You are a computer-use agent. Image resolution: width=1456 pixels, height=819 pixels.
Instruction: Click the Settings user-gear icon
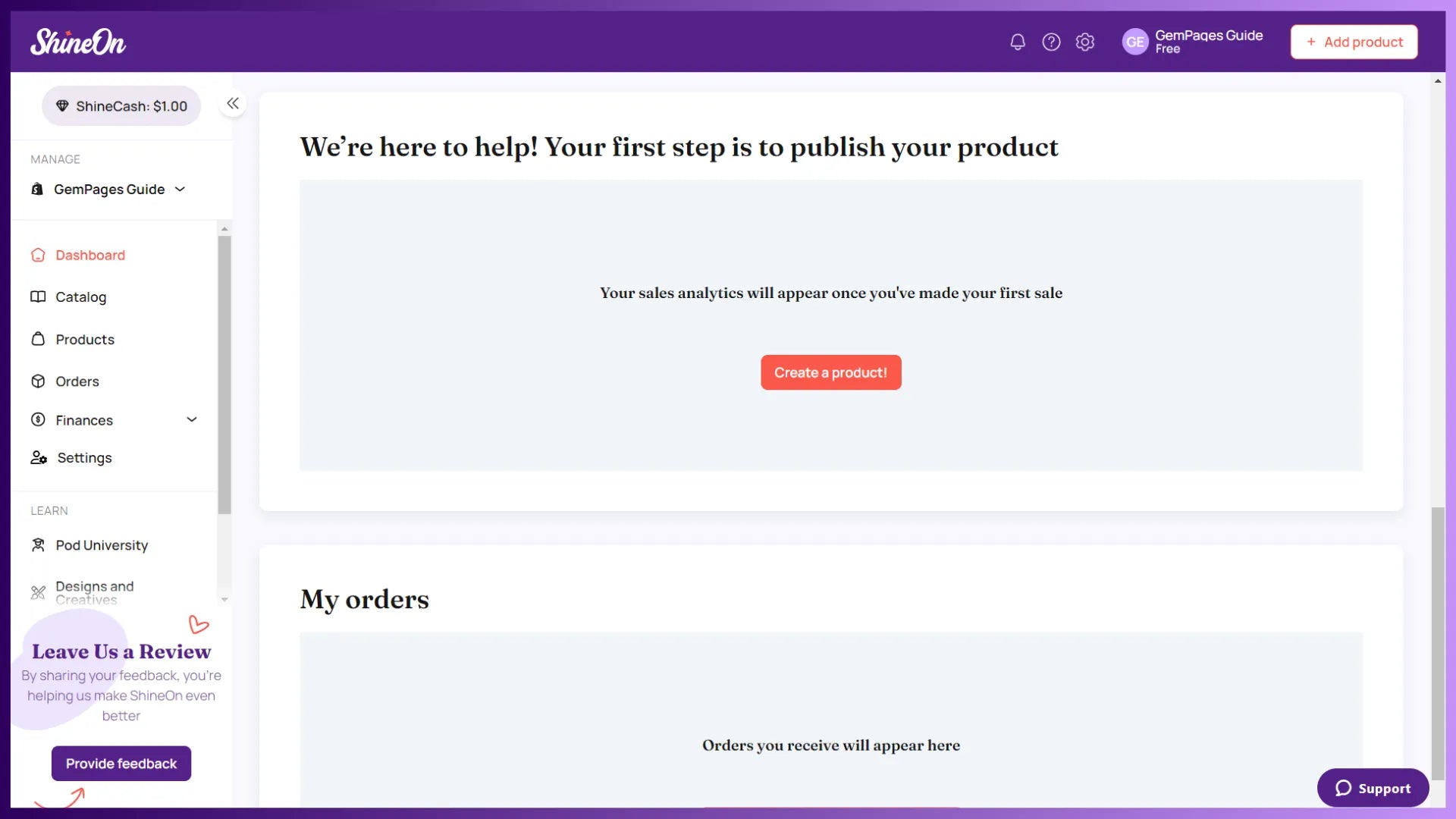(39, 457)
